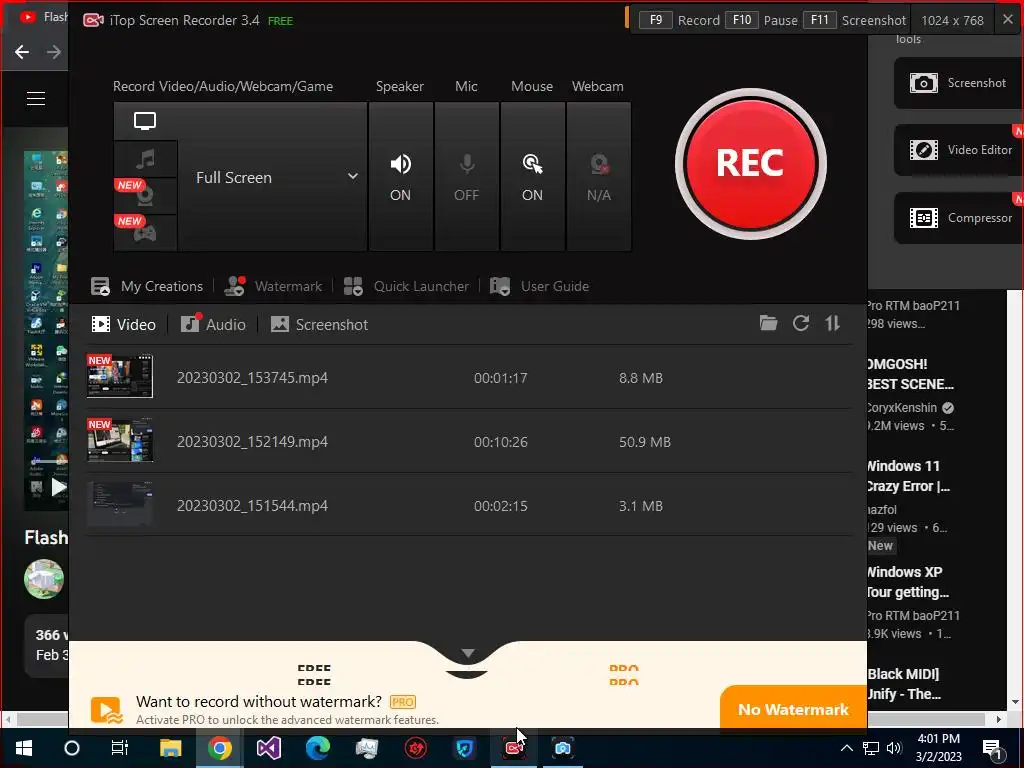
Task: Collapse the promo banner arrow
Action: pos(468,654)
